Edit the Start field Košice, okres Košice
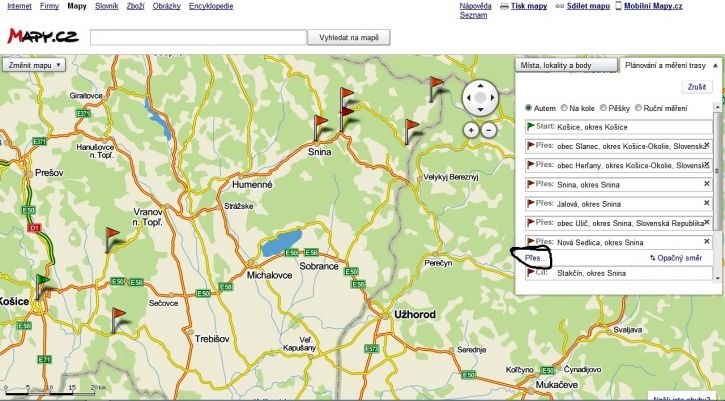Image resolution: width=725 pixels, height=401 pixels. point(619,127)
